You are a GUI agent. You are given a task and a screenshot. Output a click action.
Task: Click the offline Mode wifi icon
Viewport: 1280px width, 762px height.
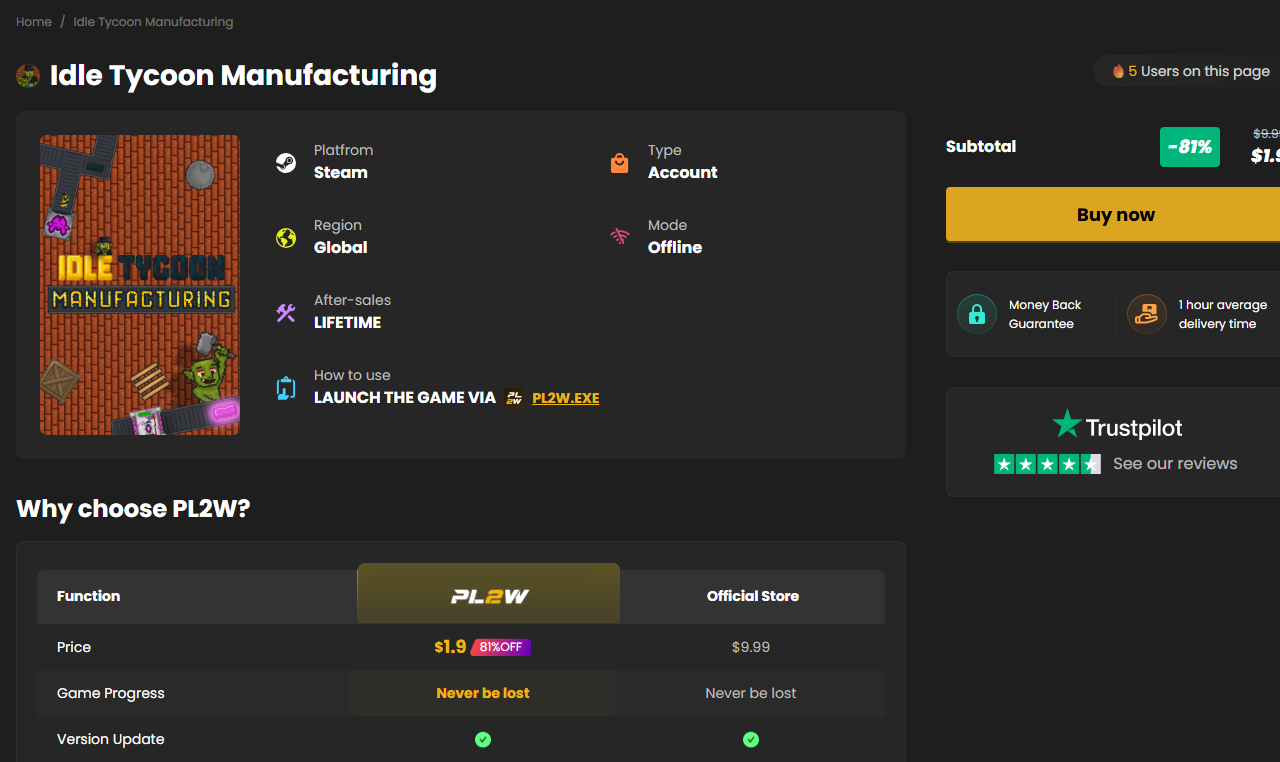(x=620, y=237)
